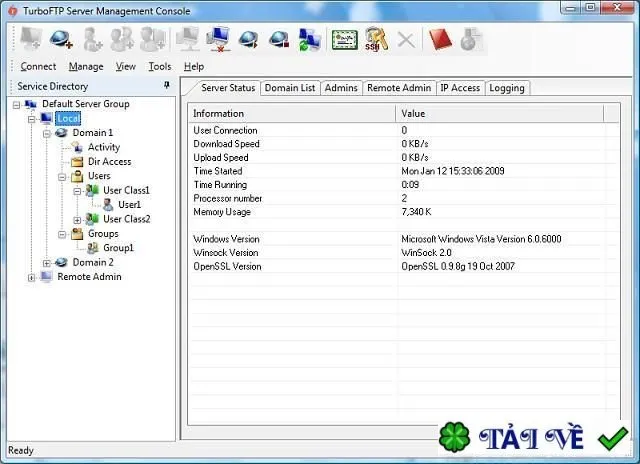Open the Manage menu
Viewport: 640px width, 464px height.
[86, 67]
